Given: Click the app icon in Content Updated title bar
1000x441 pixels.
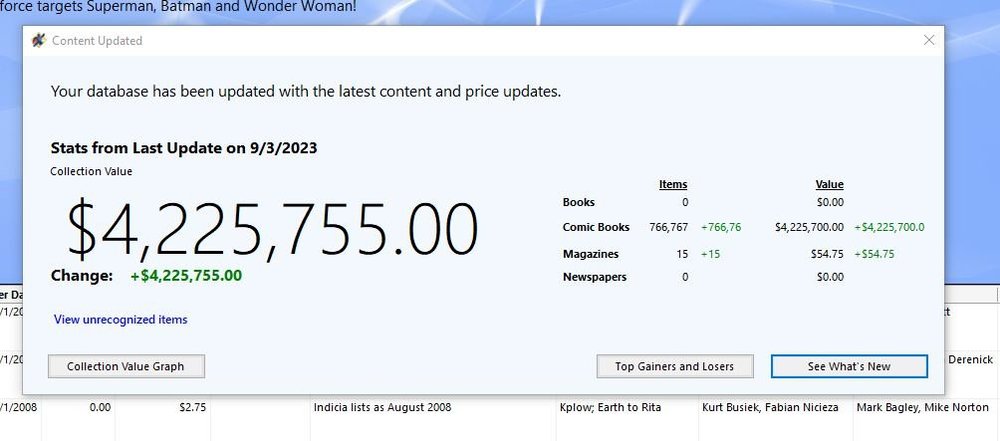Looking at the screenshot, I should pos(39,41).
